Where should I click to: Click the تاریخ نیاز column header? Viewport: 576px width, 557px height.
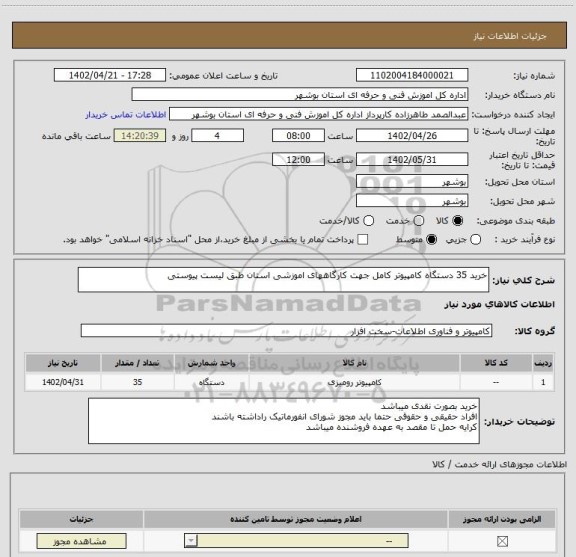point(63,363)
